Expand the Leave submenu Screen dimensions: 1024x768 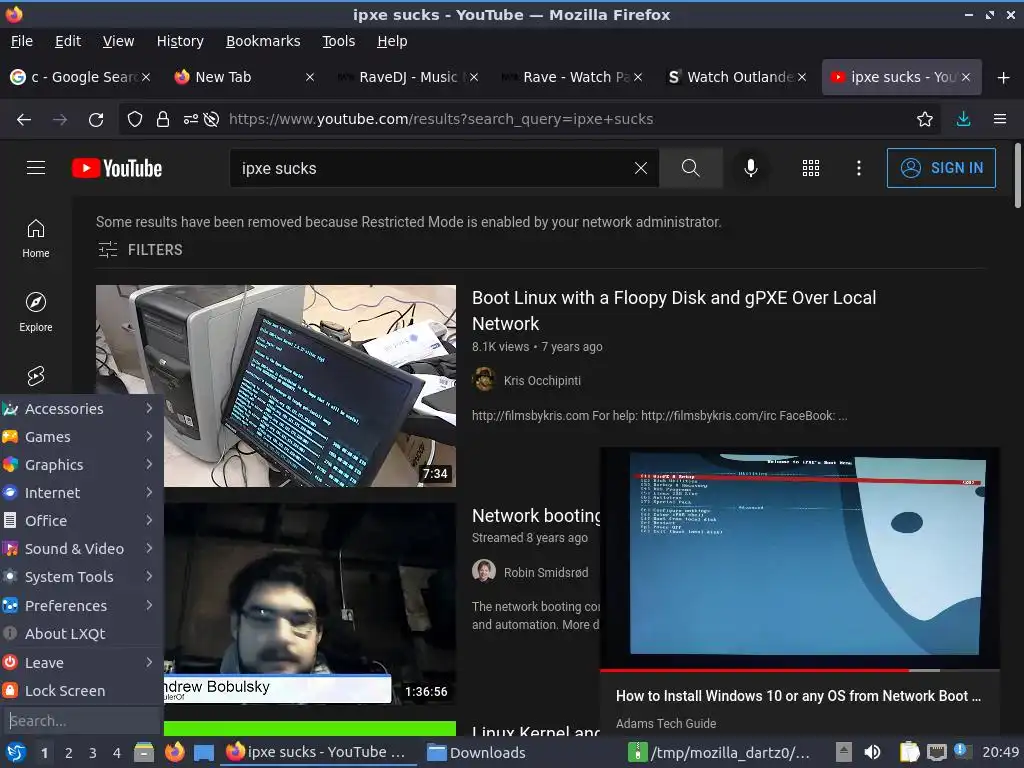(81, 663)
